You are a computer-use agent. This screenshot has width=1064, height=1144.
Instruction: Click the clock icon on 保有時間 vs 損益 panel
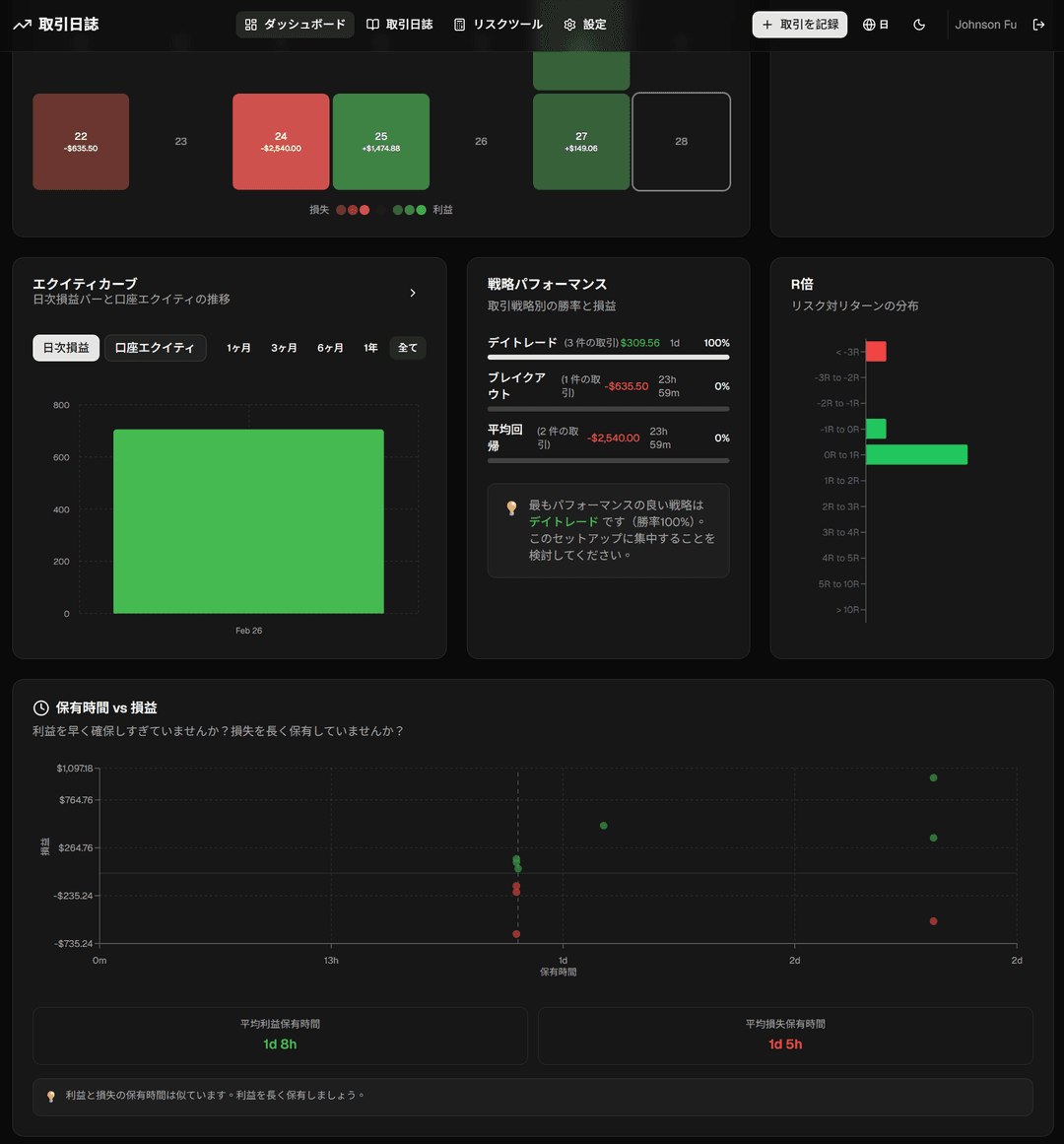[39, 707]
